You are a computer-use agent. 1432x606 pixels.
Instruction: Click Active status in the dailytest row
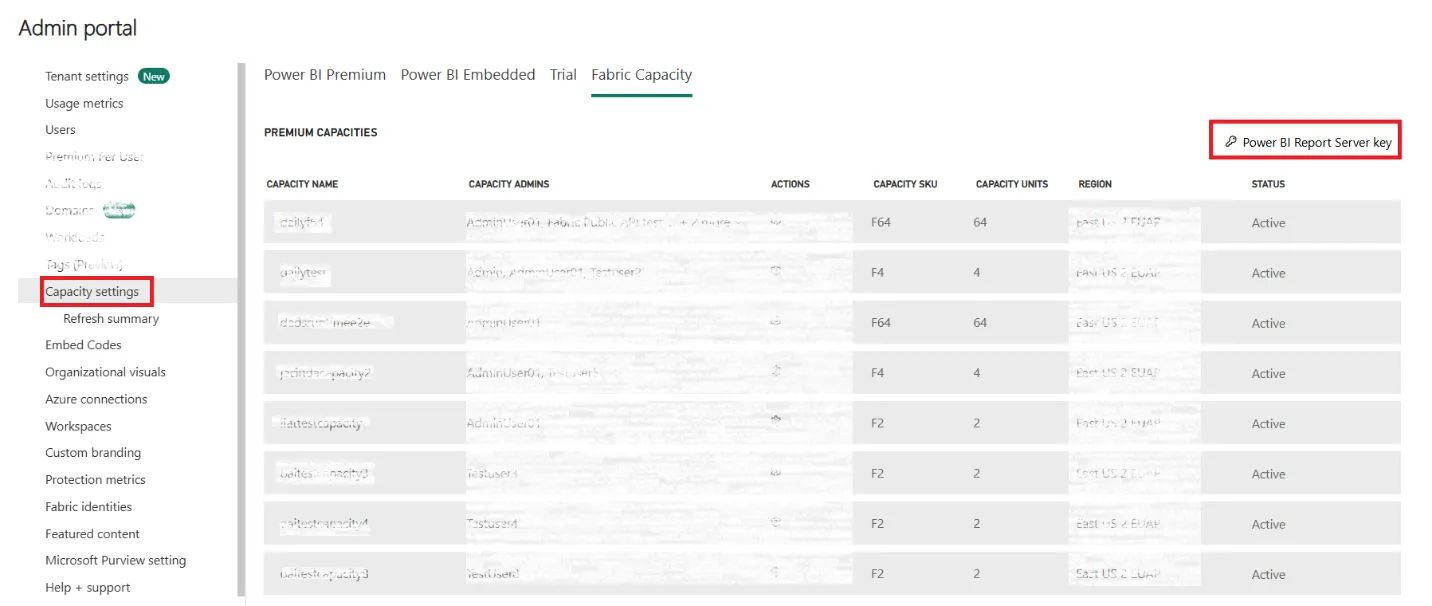(x=1268, y=273)
